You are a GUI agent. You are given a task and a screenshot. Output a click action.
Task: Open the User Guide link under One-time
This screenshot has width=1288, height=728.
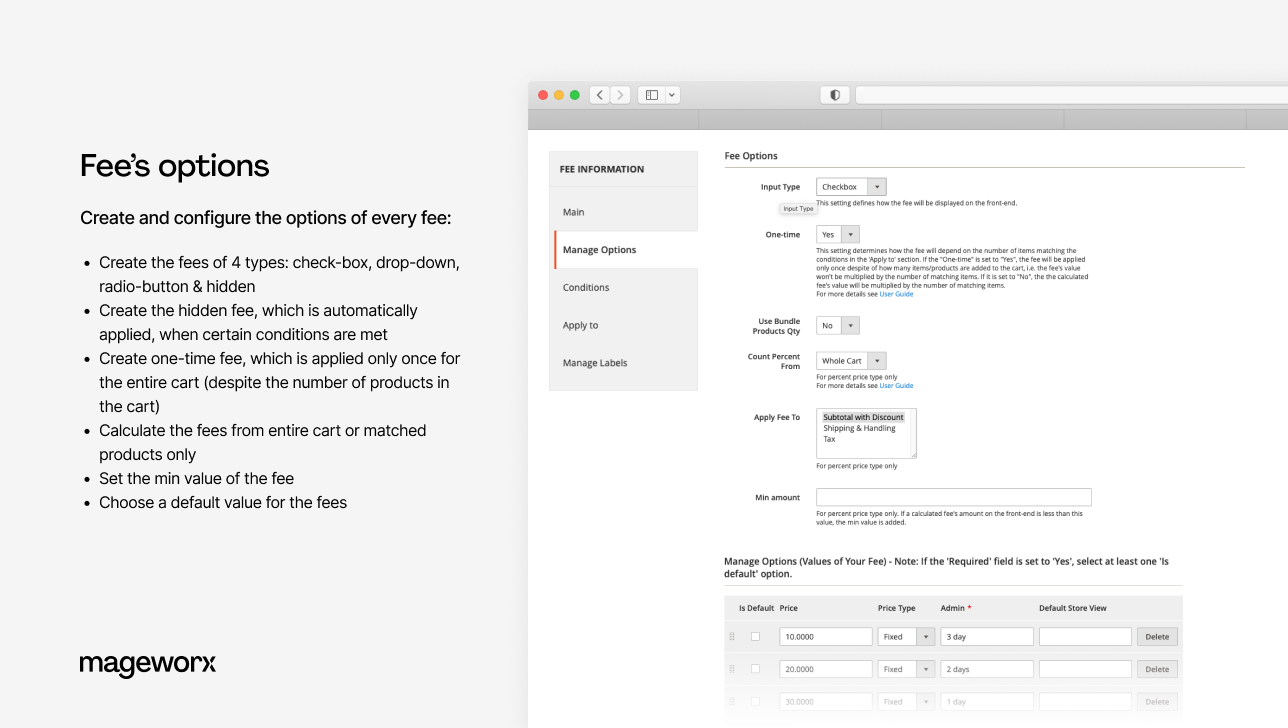pos(896,294)
